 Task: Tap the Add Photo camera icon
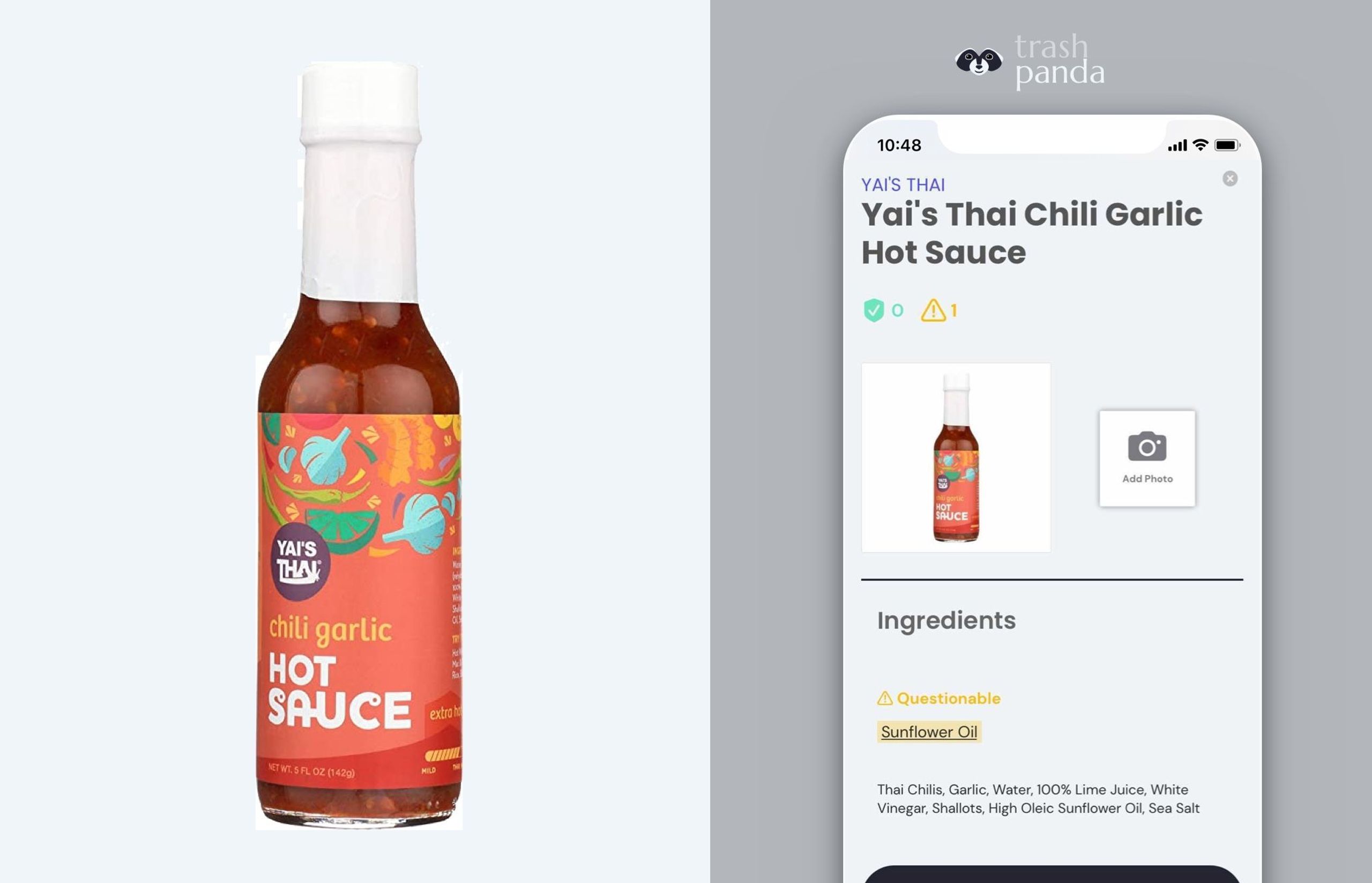1147,447
